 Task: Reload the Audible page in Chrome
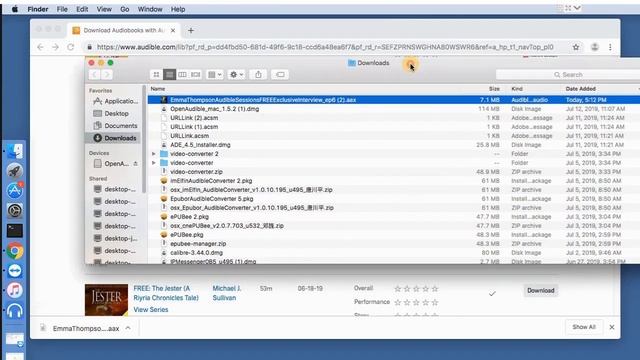click(x=71, y=47)
